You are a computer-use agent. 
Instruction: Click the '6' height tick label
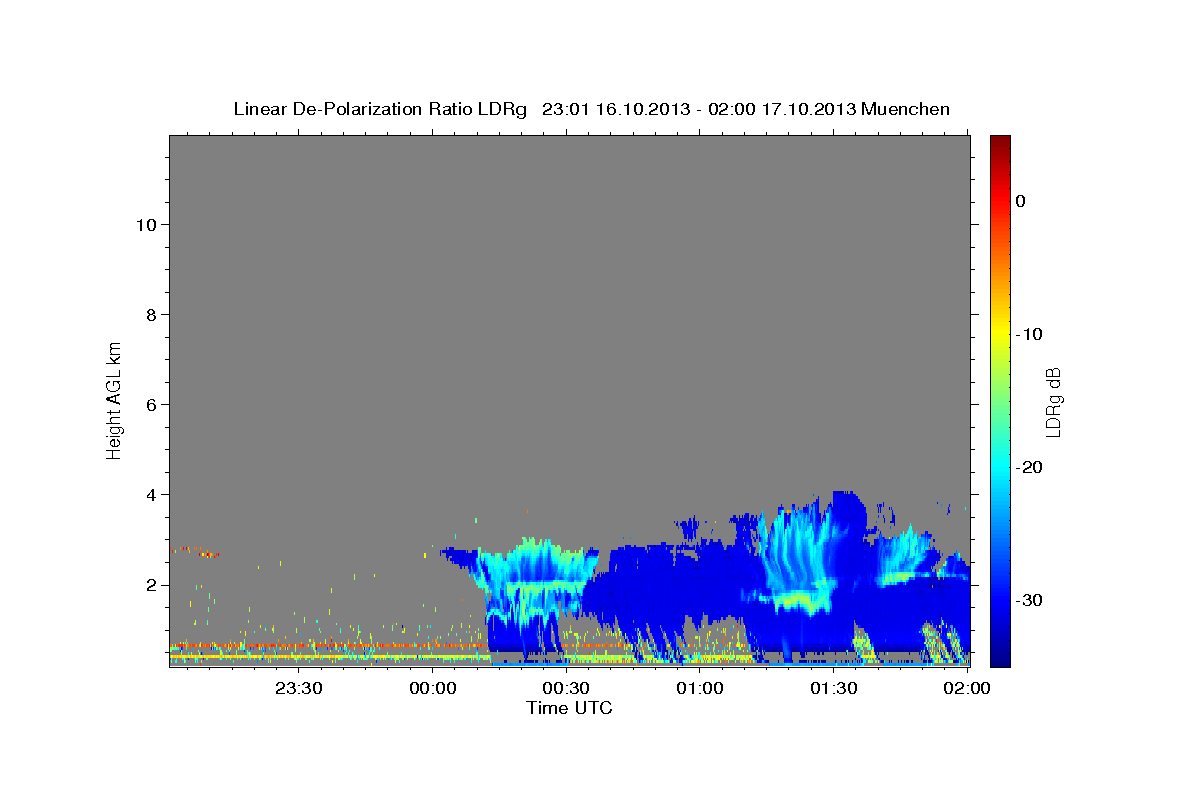151,404
